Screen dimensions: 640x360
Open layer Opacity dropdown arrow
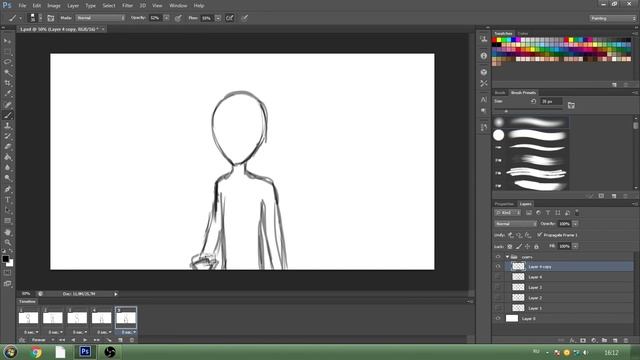coord(575,224)
